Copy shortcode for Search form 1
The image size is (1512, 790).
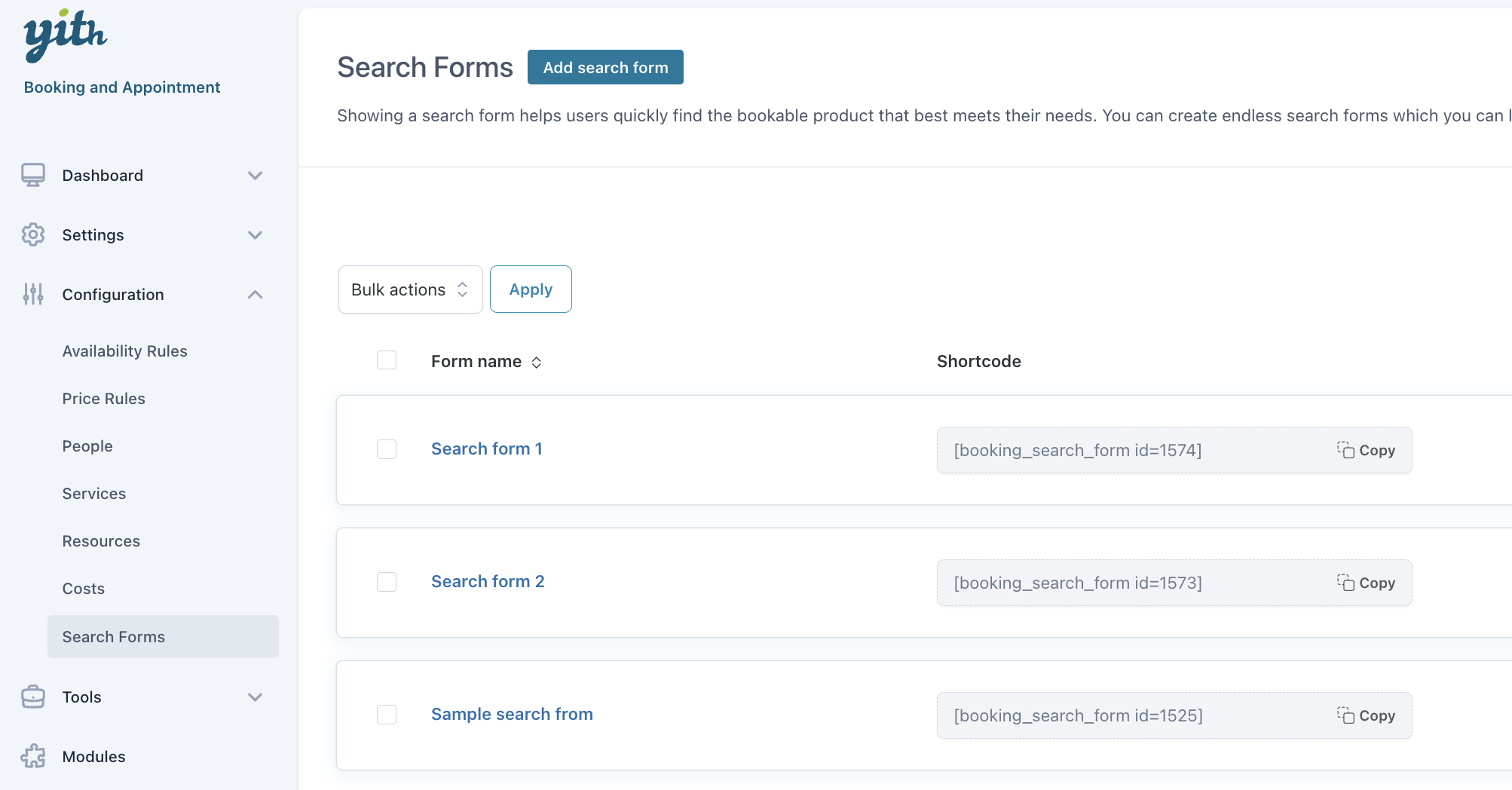click(x=1366, y=450)
